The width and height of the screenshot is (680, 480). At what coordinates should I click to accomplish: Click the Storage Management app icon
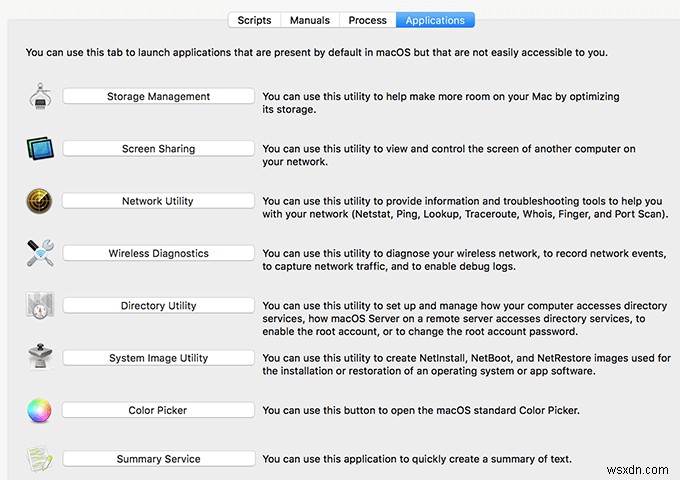click(39, 96)
